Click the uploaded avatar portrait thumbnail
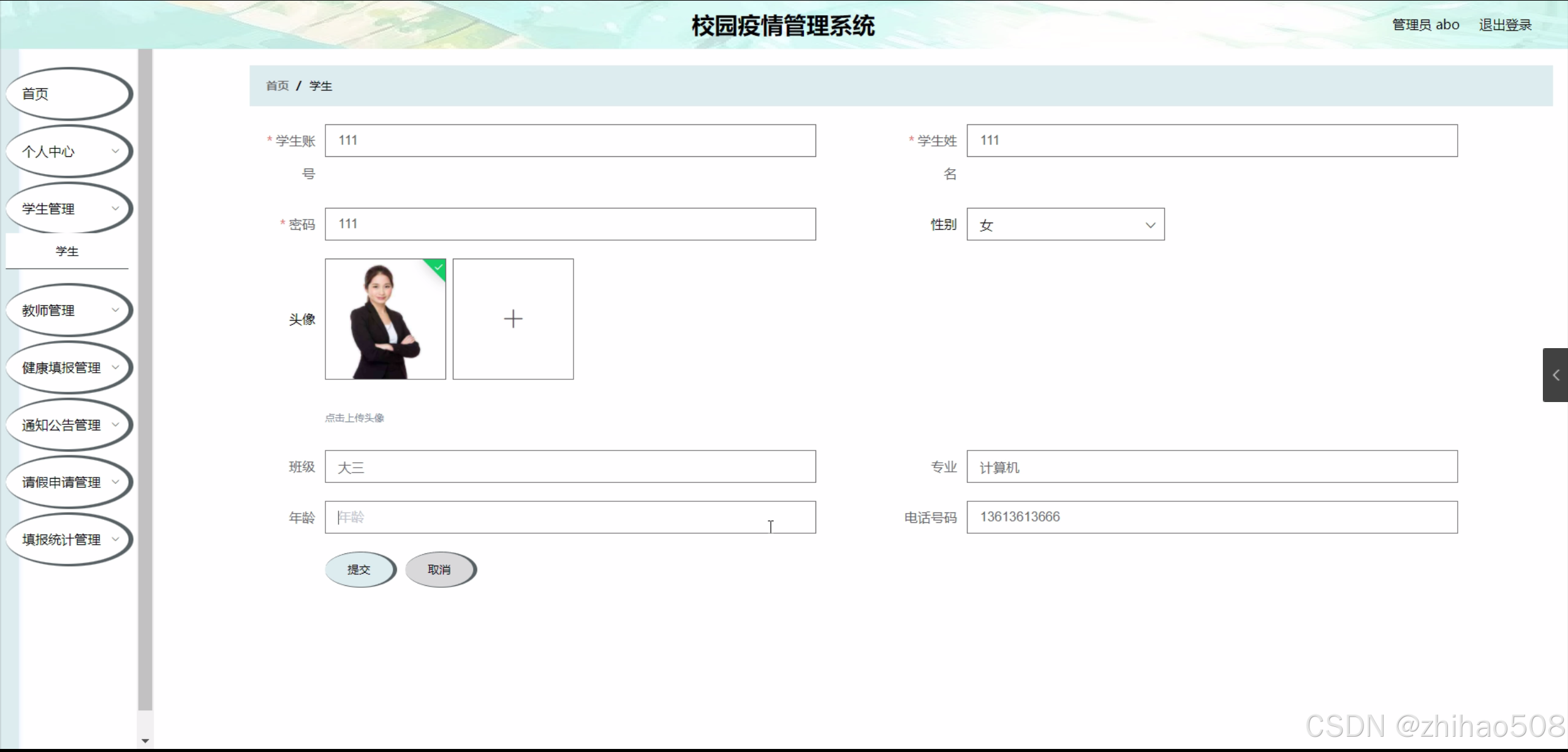 pyautogui.click(x=385, y=319)
